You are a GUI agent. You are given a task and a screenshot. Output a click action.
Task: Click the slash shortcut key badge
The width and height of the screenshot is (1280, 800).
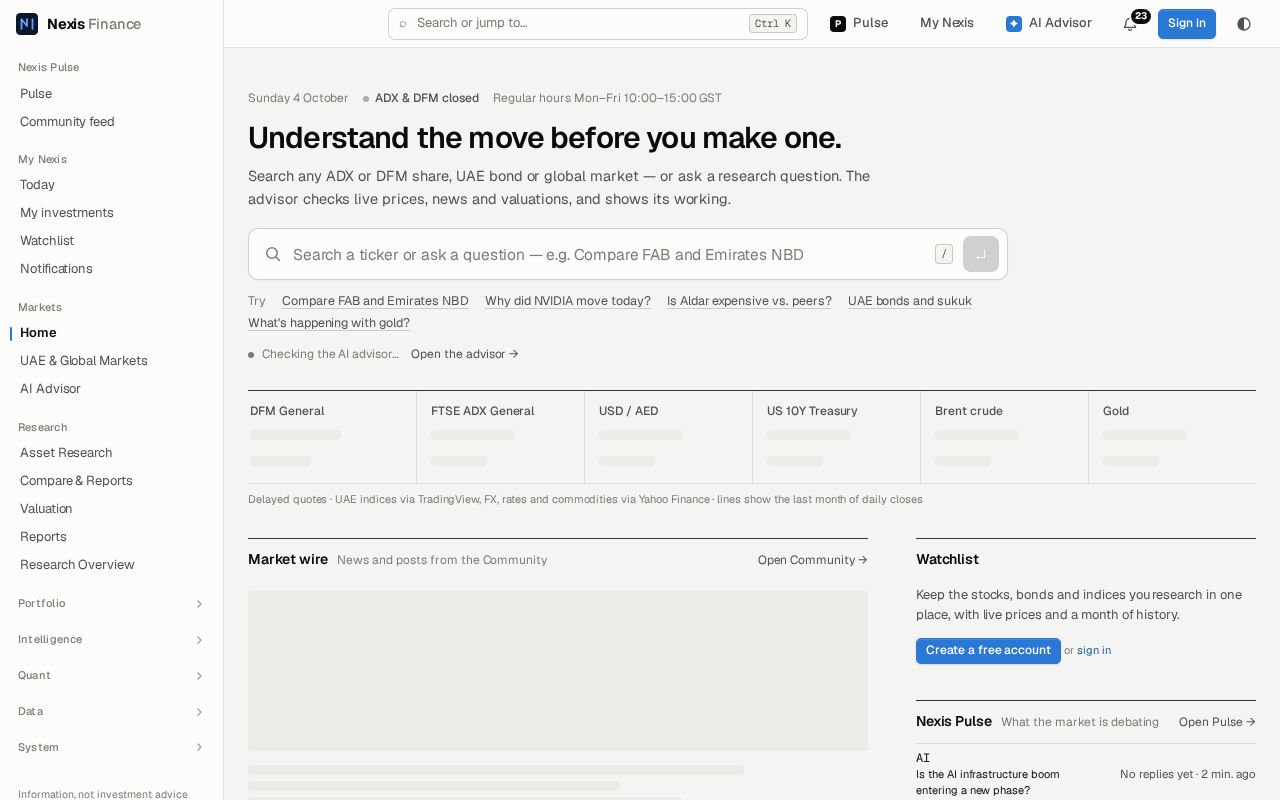(944, 254)
